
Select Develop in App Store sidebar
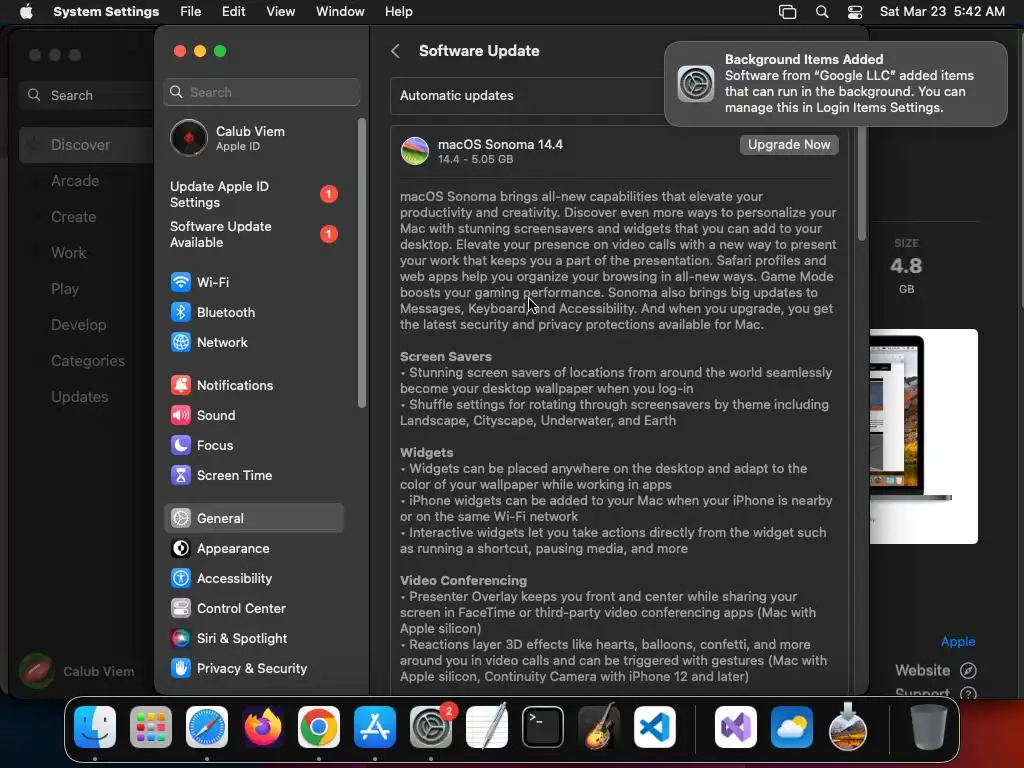point(78,325)
